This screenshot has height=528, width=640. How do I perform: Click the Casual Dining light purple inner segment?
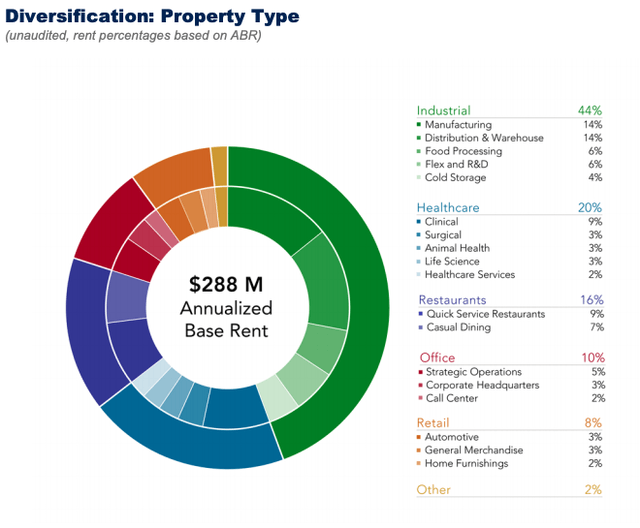[127, 297]
